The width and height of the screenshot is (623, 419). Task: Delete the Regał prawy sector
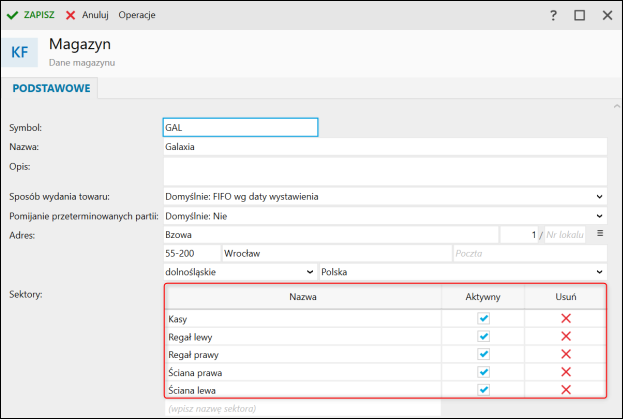[565, 354]
